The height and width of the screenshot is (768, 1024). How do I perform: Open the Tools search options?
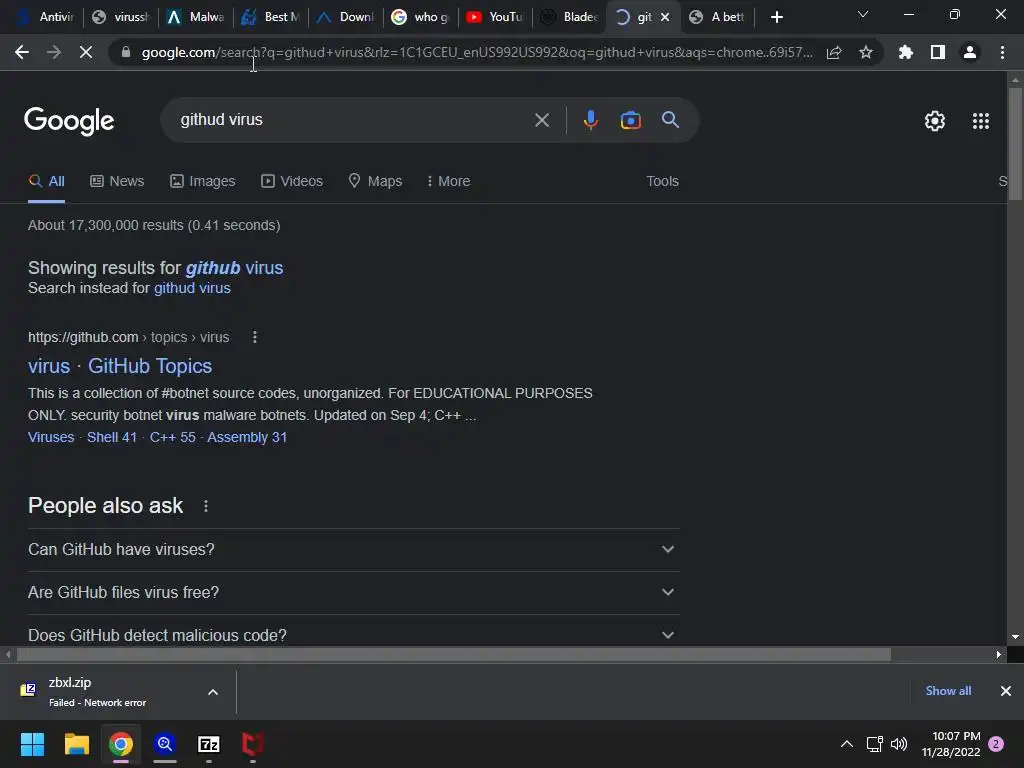(662, 181)
